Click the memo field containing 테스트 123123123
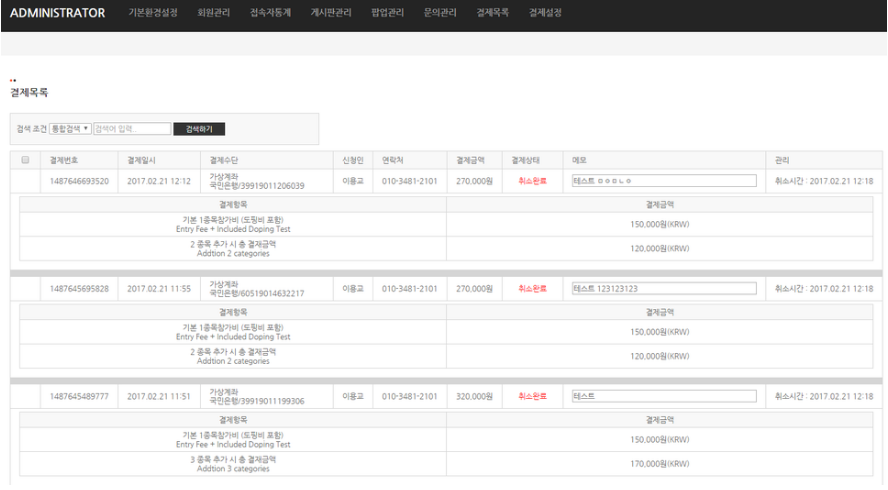 (x=662, y=289)
